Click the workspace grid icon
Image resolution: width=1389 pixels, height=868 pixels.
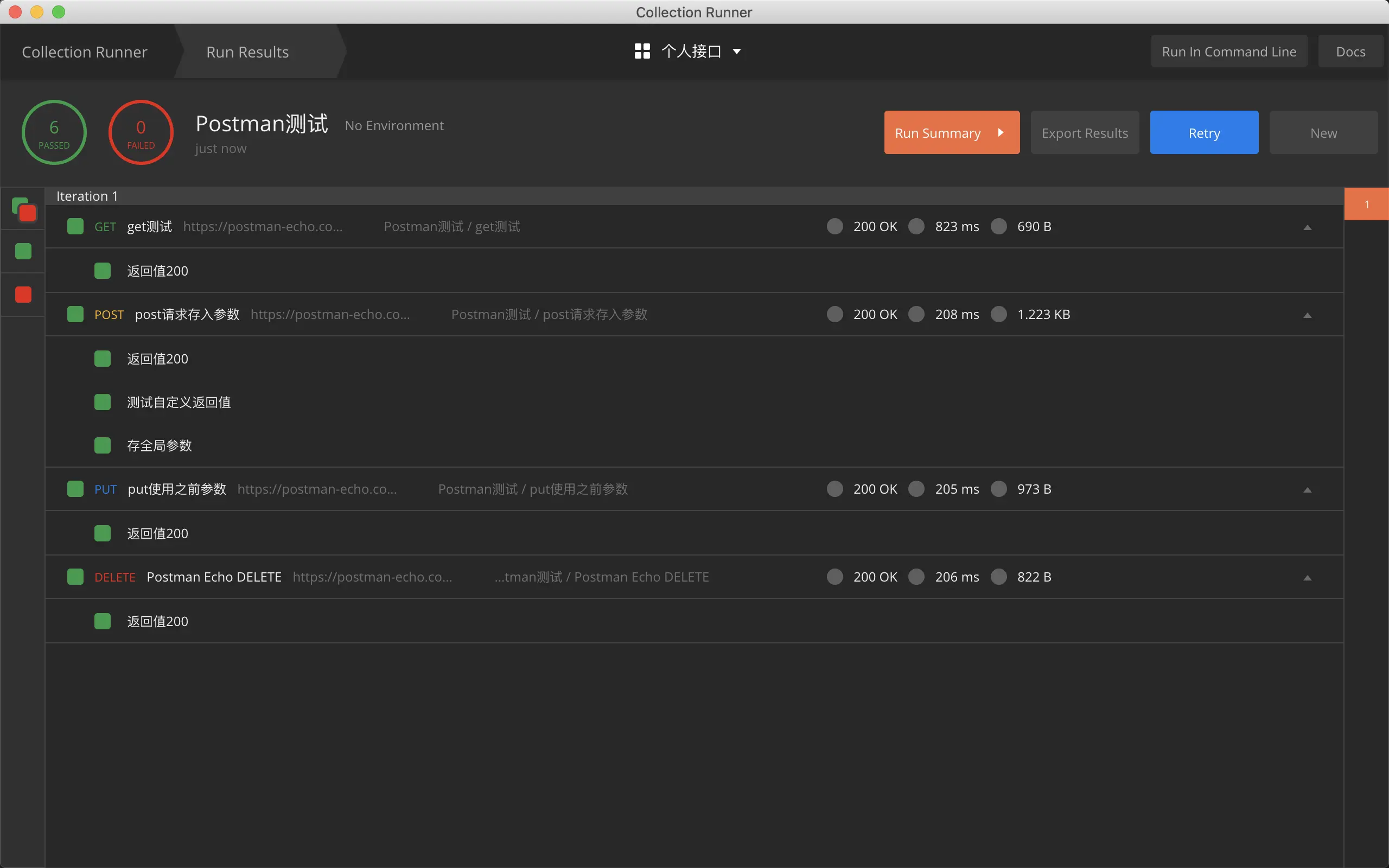point(642,52)
